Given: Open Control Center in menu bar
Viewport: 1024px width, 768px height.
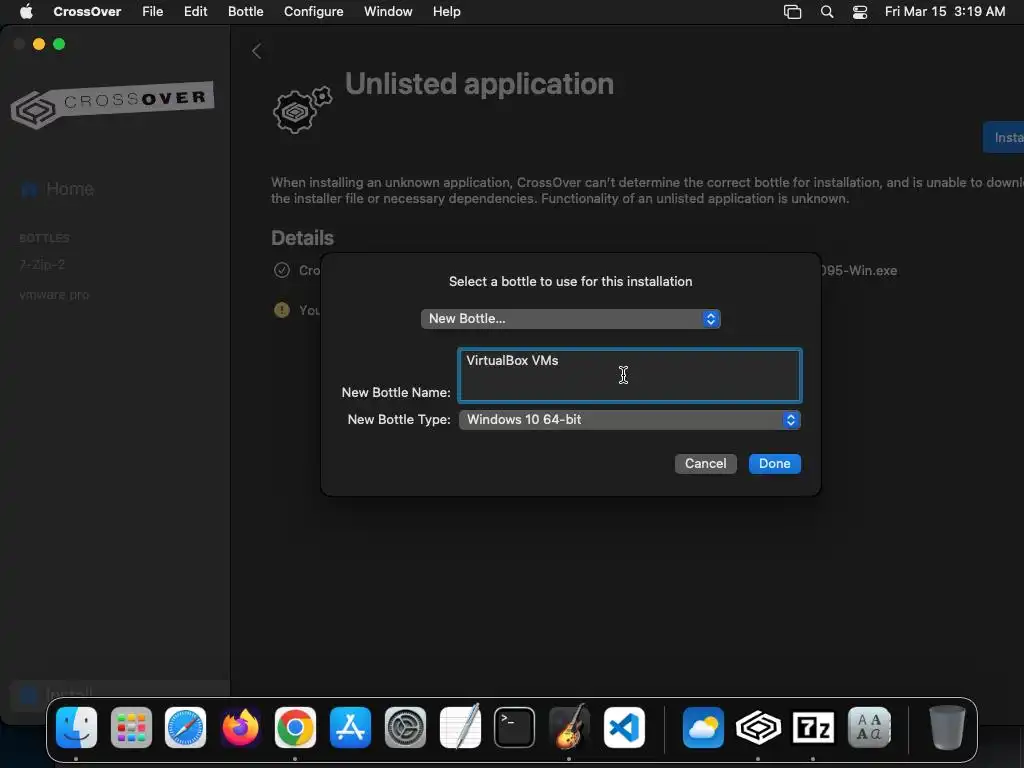Looking at the screenshot, I should 860,12.
